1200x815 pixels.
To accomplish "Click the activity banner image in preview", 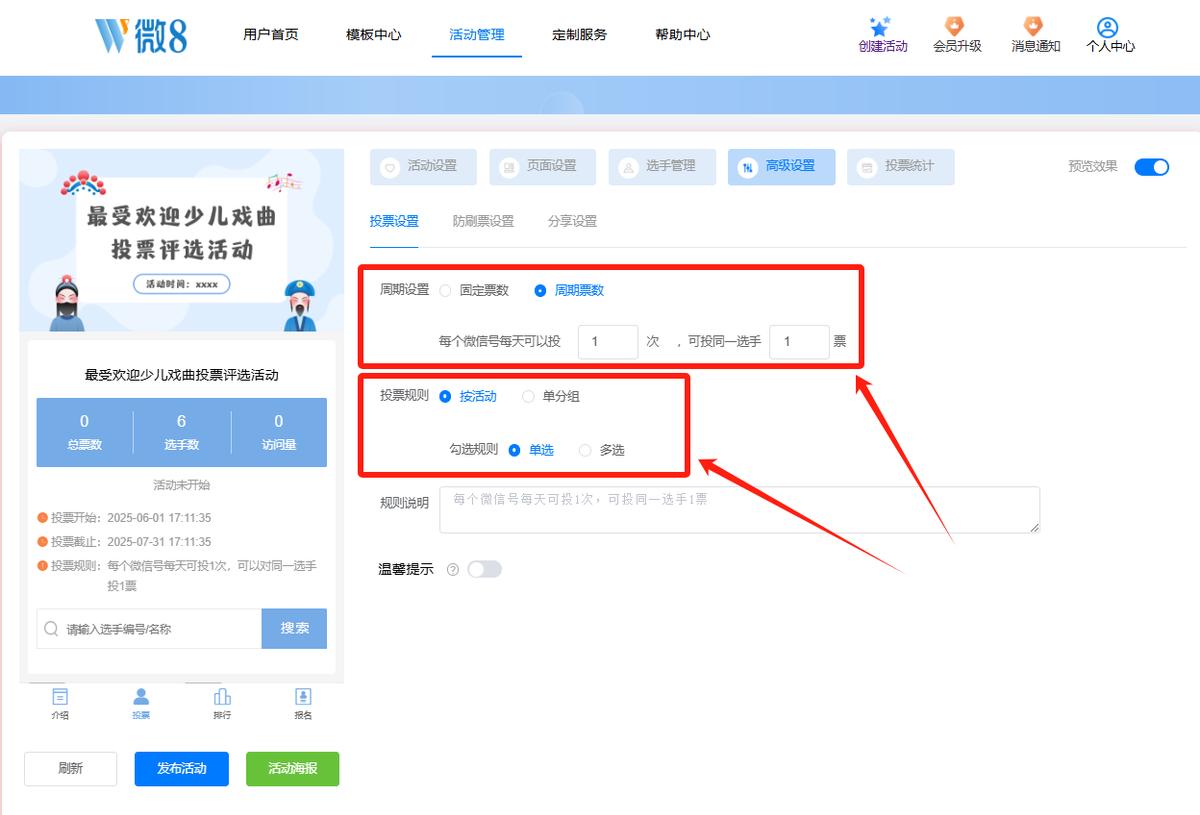I will pyautogui.click(x=182, y=240).
